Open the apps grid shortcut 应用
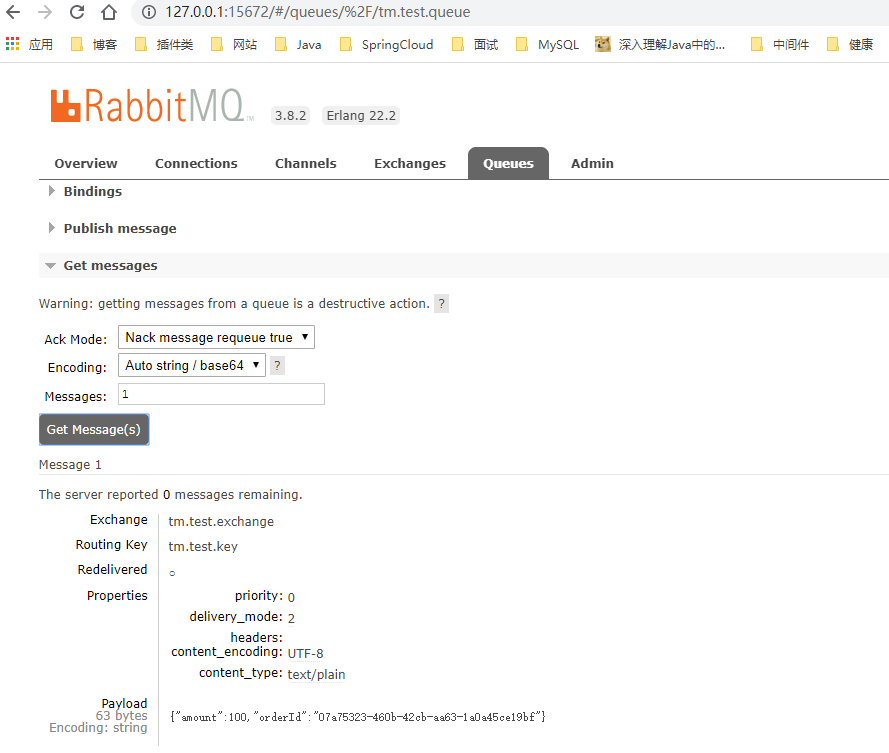Screen dimensions: 889x753 [29, 44]
